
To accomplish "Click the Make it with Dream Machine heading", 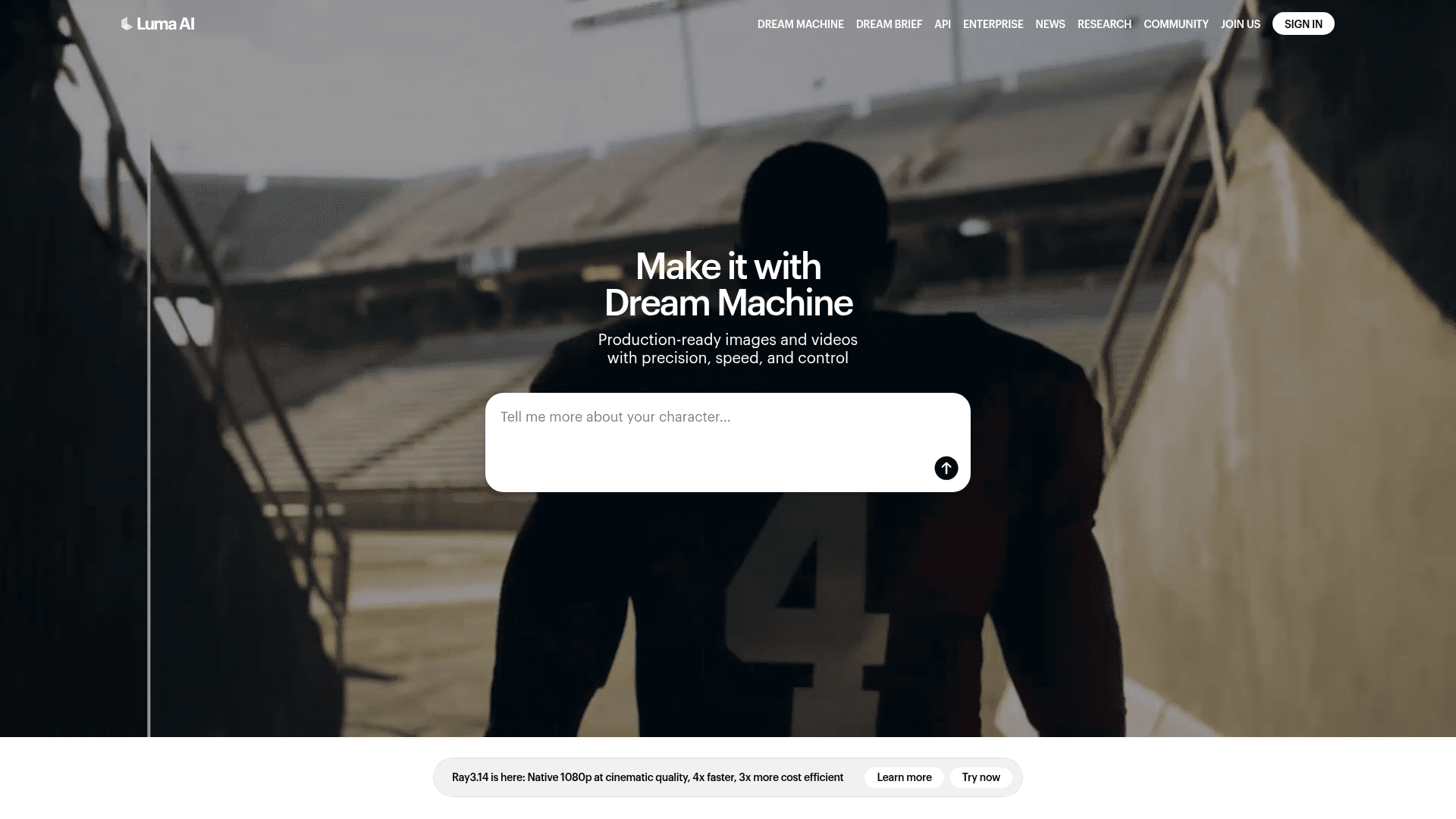I will point(728,284).
